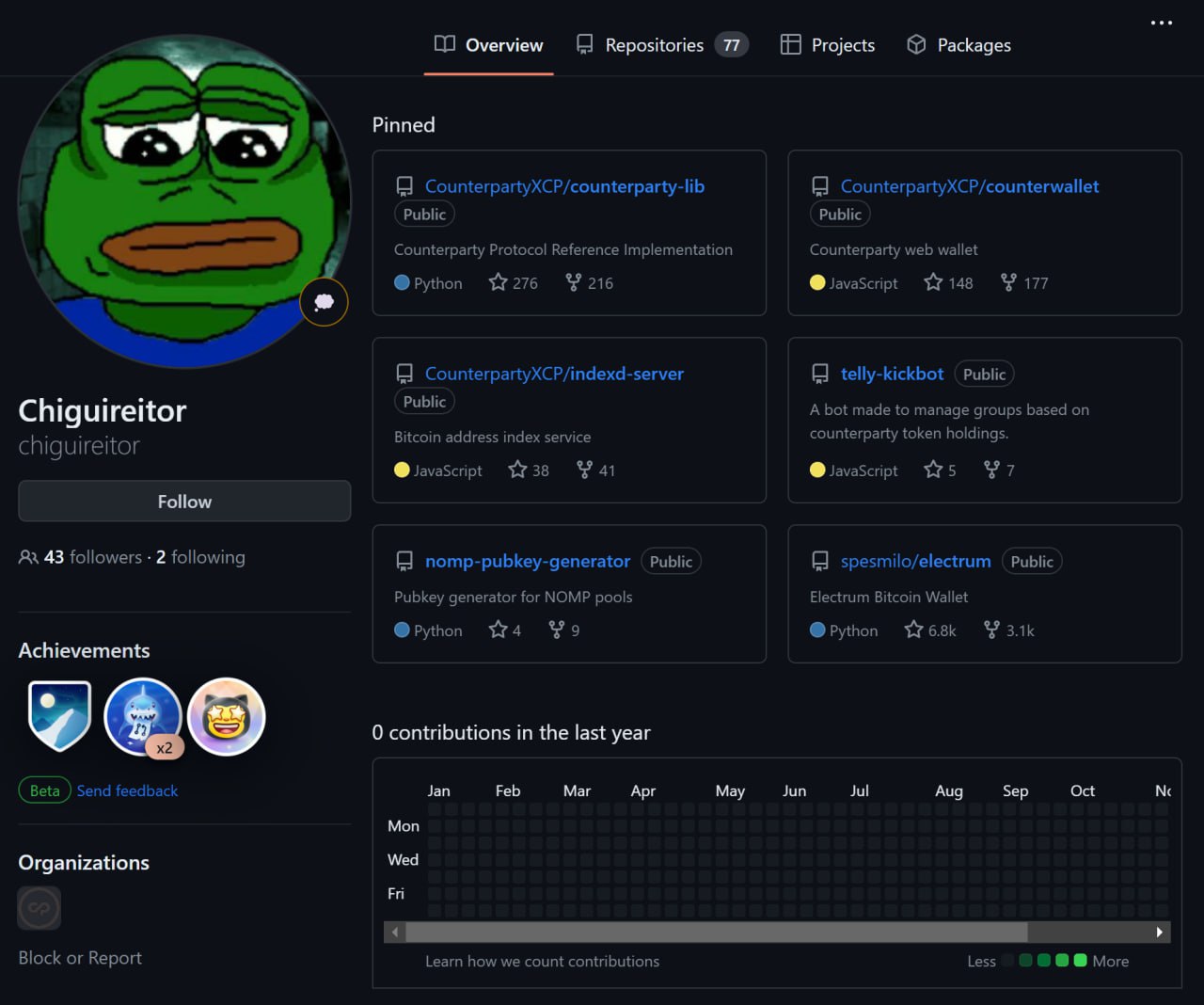This screenshot has width=1204, height=1005.
Task: Click 'Counterparty web wallet' description text
Action: pyautogui.click(x=894, y=249)
